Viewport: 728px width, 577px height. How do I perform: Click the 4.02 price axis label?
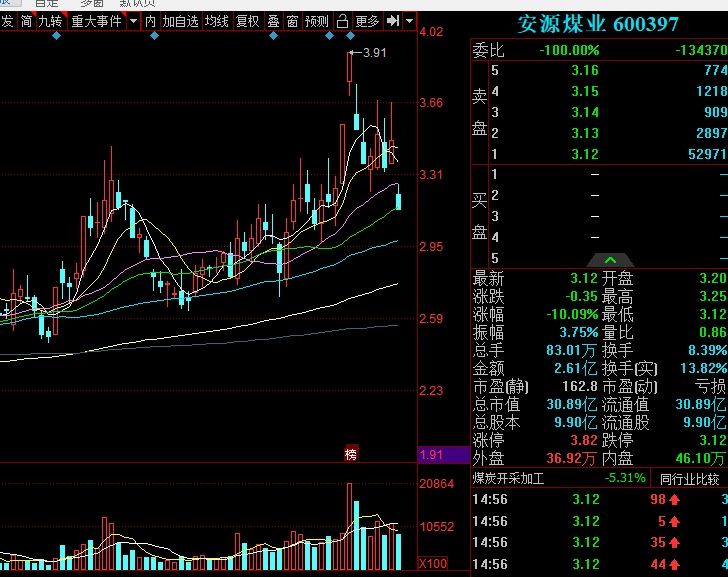tap(431, 32)
